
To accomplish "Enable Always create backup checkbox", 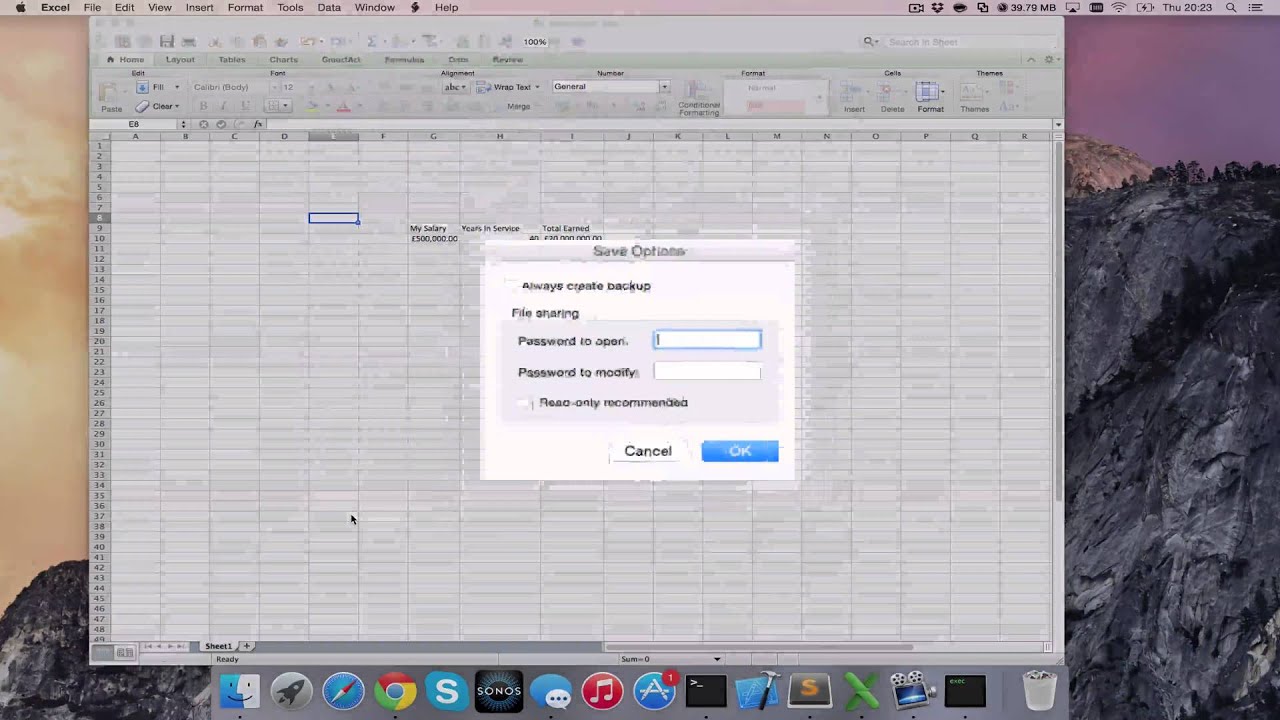I will coord(511,286).
